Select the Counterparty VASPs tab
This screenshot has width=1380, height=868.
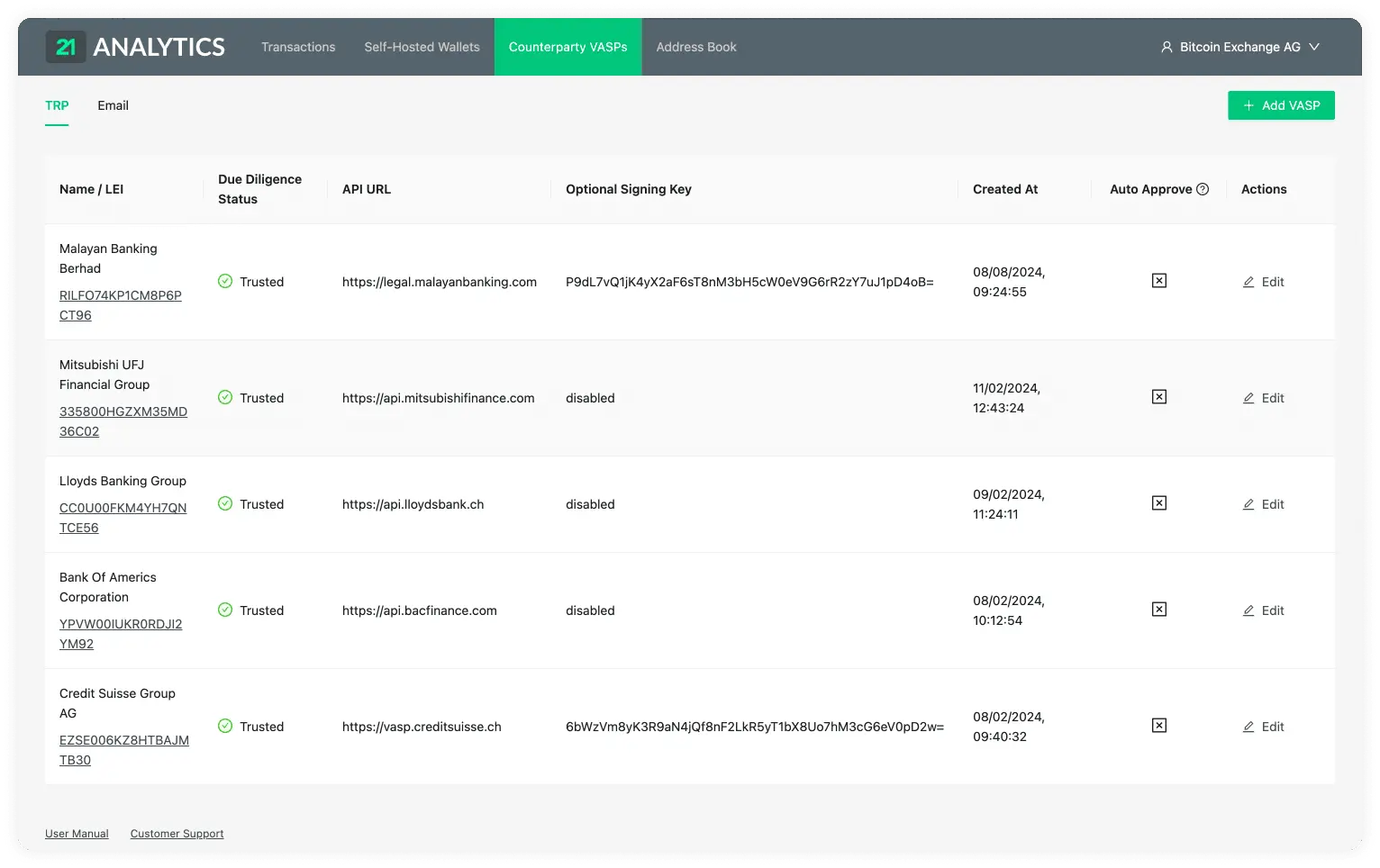[x=567, y=47]
